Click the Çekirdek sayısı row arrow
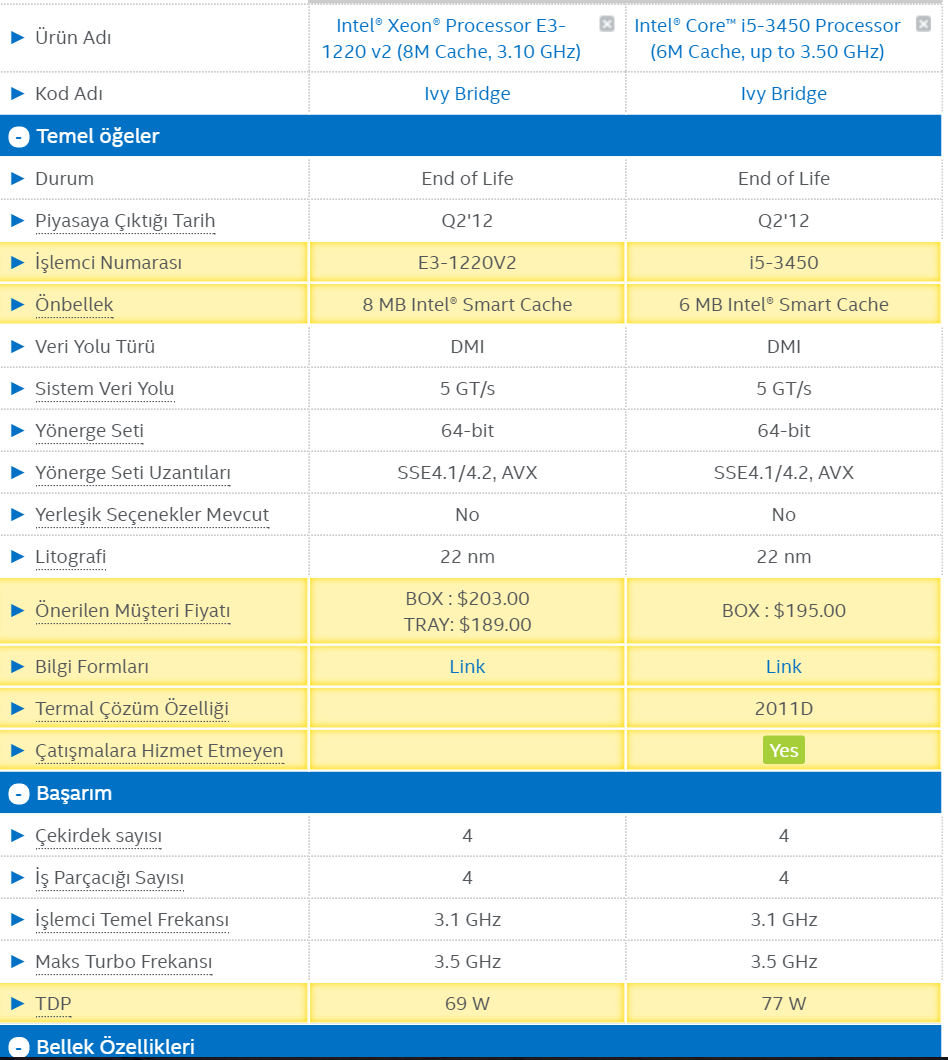This screenshot has width=948, height=1060. coord(18,836)
